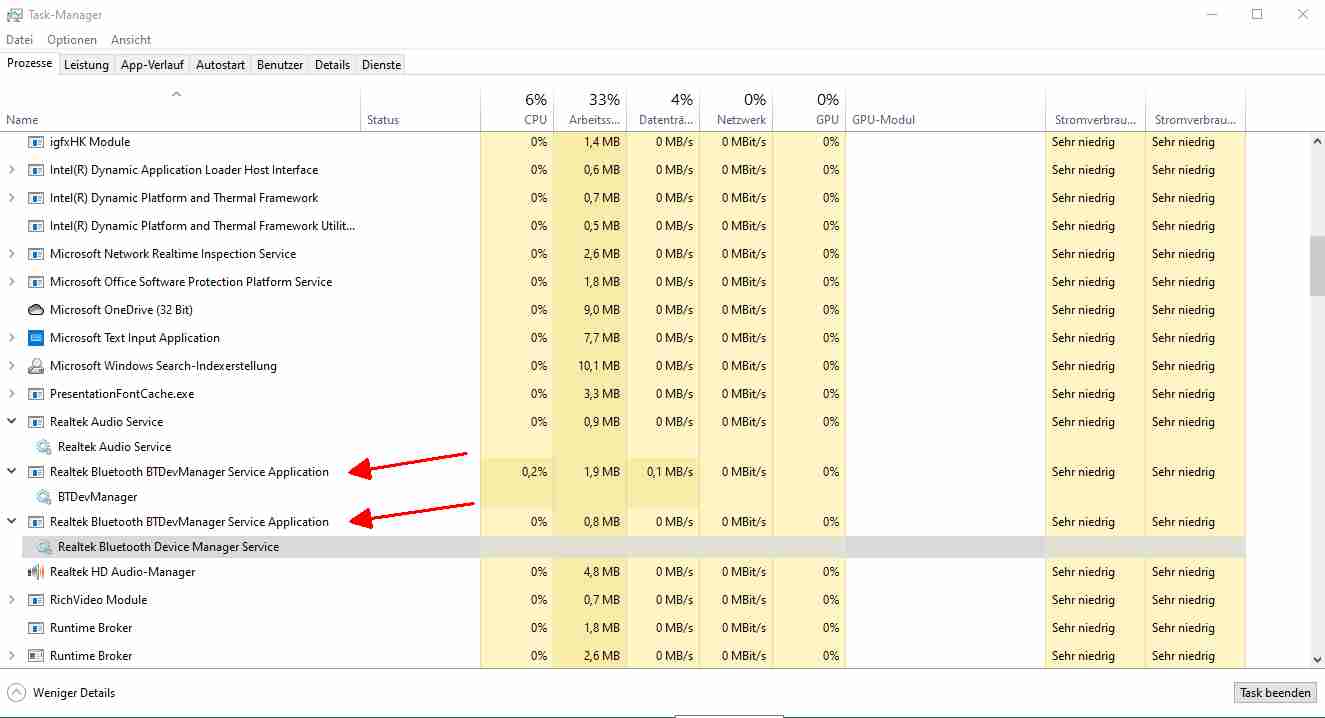Switch to the App-Verlauf tab
Image resolution: width=1325 pixels, height=718 pixels.
[x=152, y=65]
